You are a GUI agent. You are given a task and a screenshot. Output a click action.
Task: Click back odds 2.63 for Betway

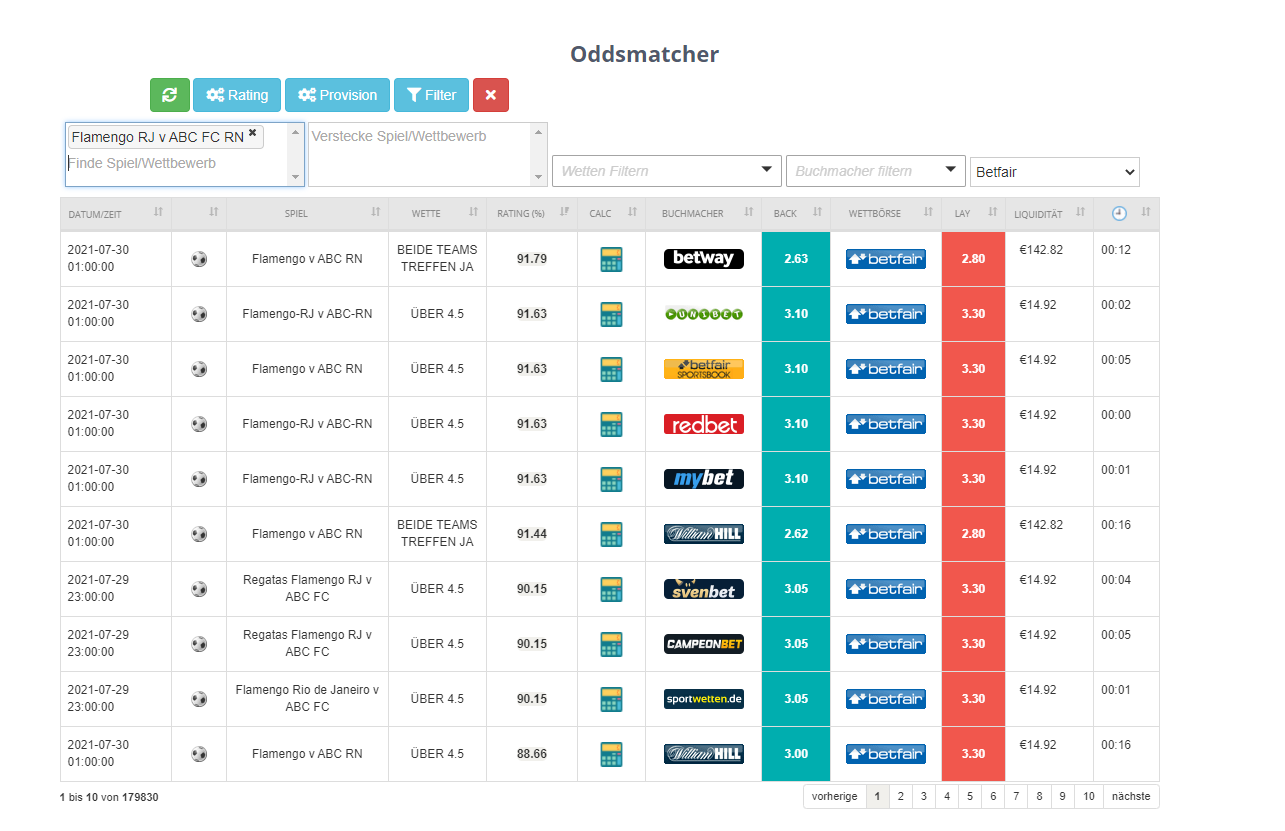click(796, 259)
